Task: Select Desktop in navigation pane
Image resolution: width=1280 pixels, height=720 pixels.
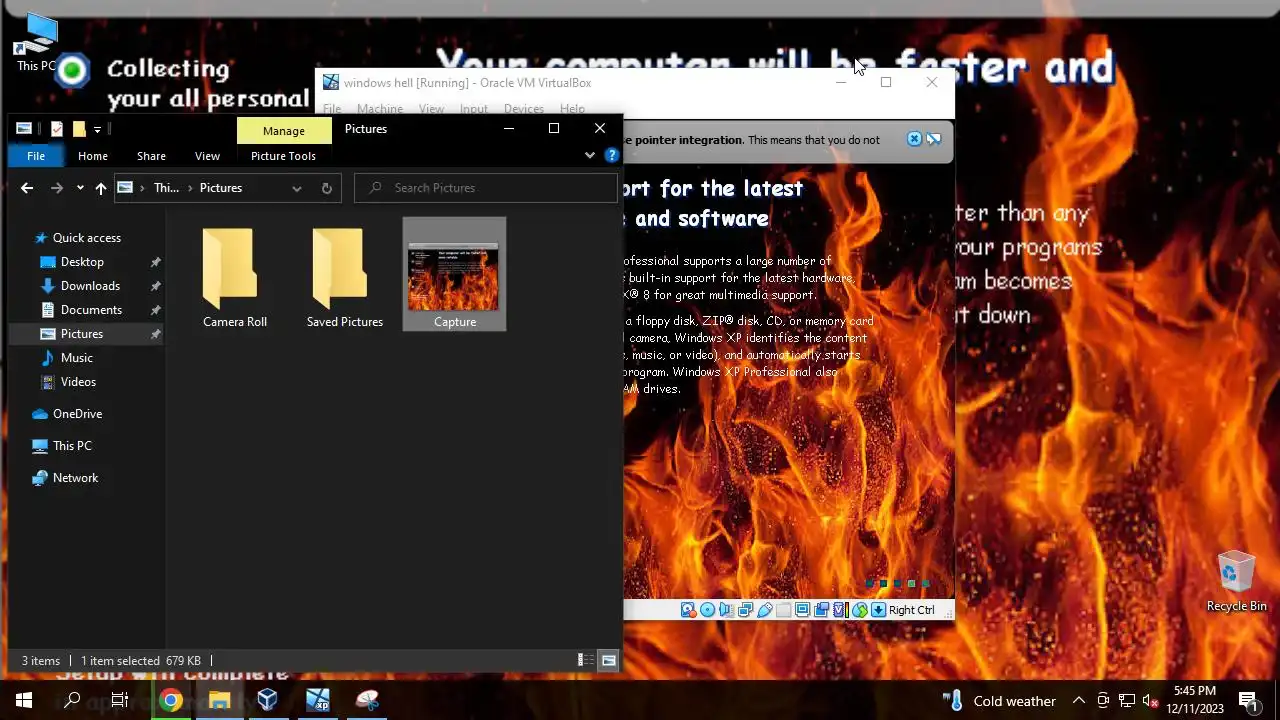Action: [82, 262]
